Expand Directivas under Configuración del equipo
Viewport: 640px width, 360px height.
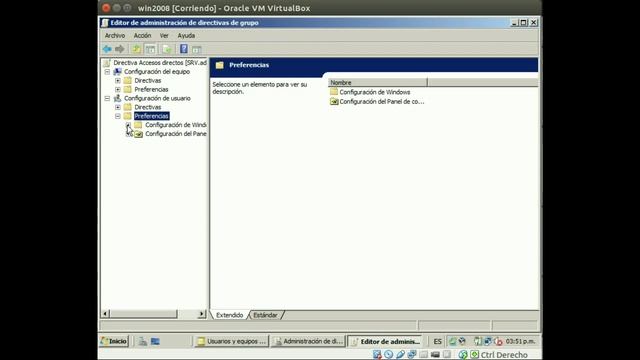[x=118, y=80]
